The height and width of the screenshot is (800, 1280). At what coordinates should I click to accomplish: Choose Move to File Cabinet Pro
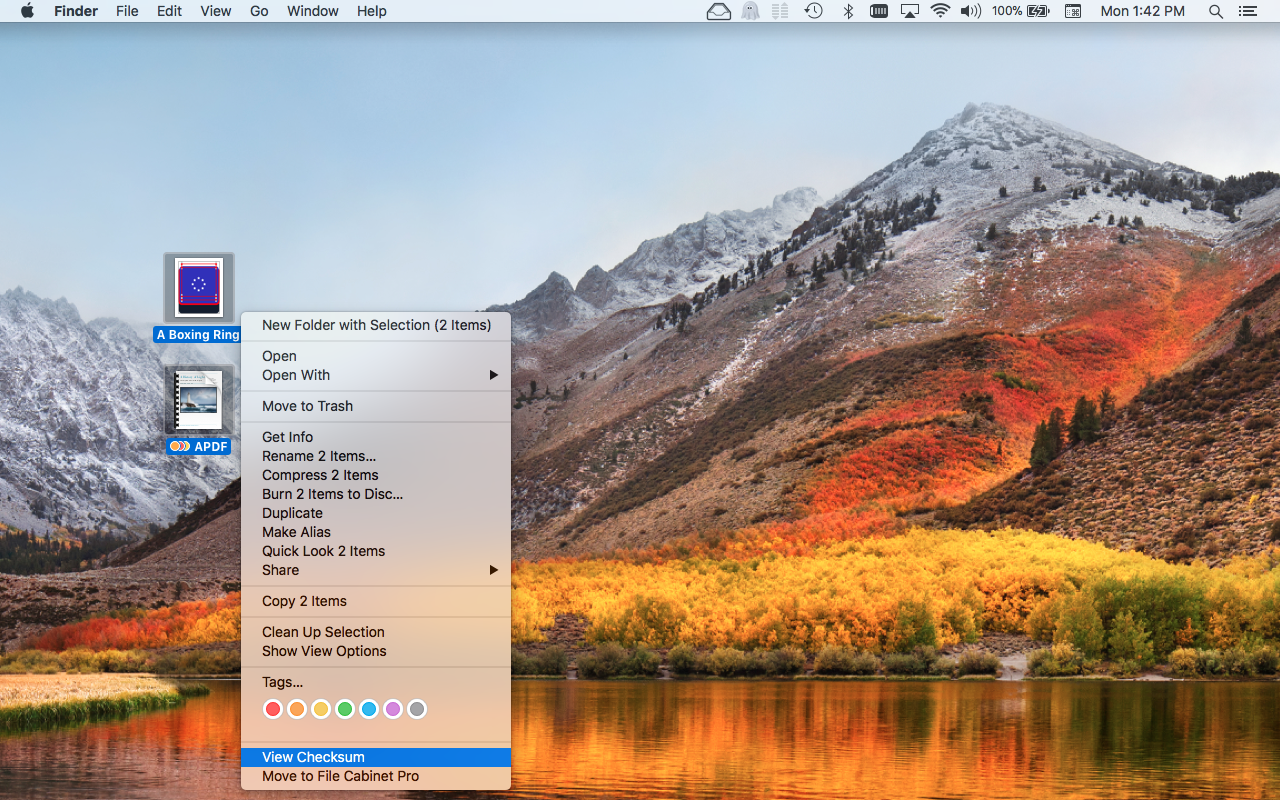point(376,776)
